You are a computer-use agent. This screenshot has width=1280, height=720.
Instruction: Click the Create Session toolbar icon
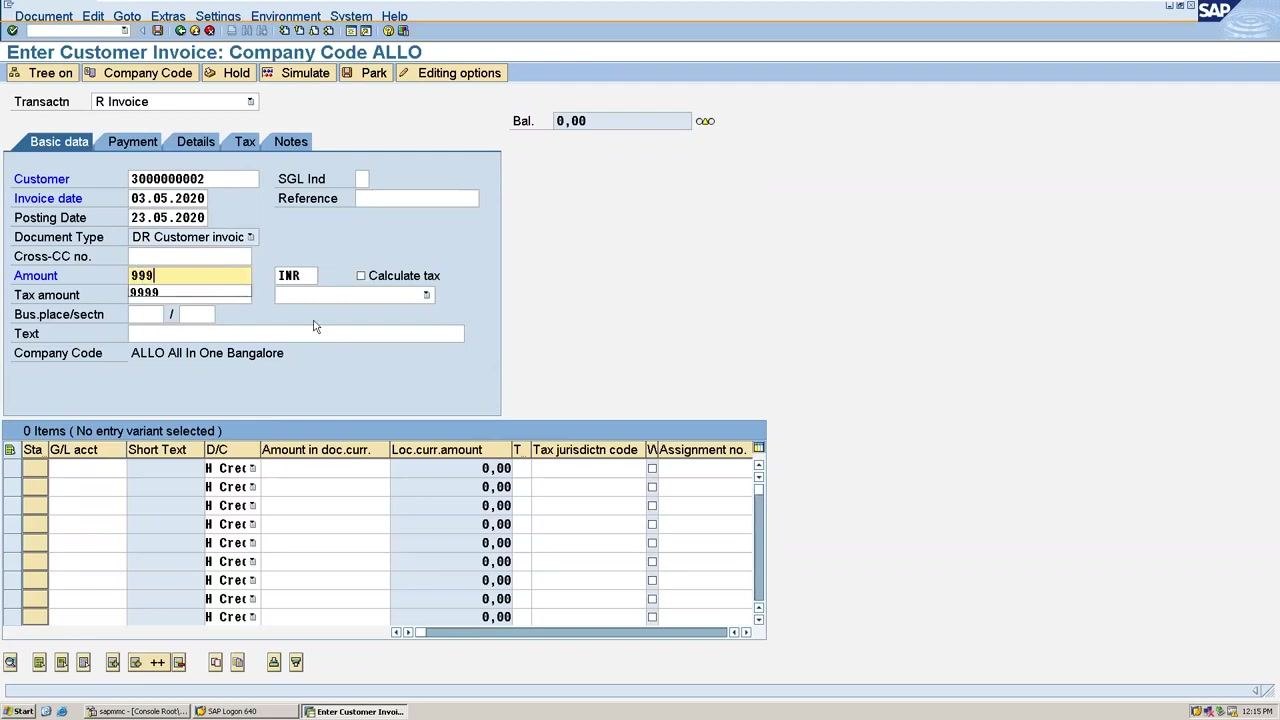click(x=351, y=31)
